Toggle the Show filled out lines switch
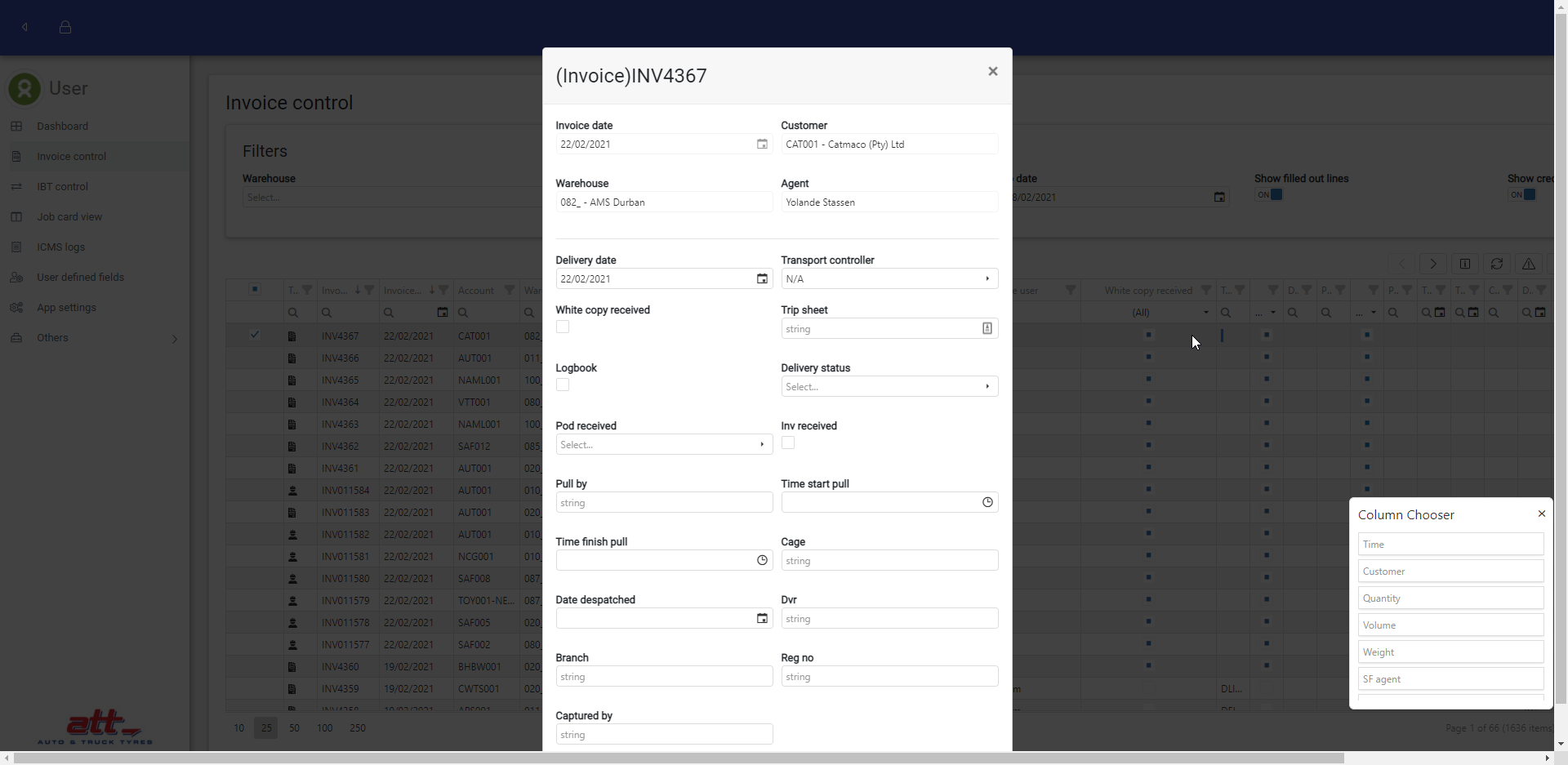1568x765 pixels. (x=1269, y=195)
